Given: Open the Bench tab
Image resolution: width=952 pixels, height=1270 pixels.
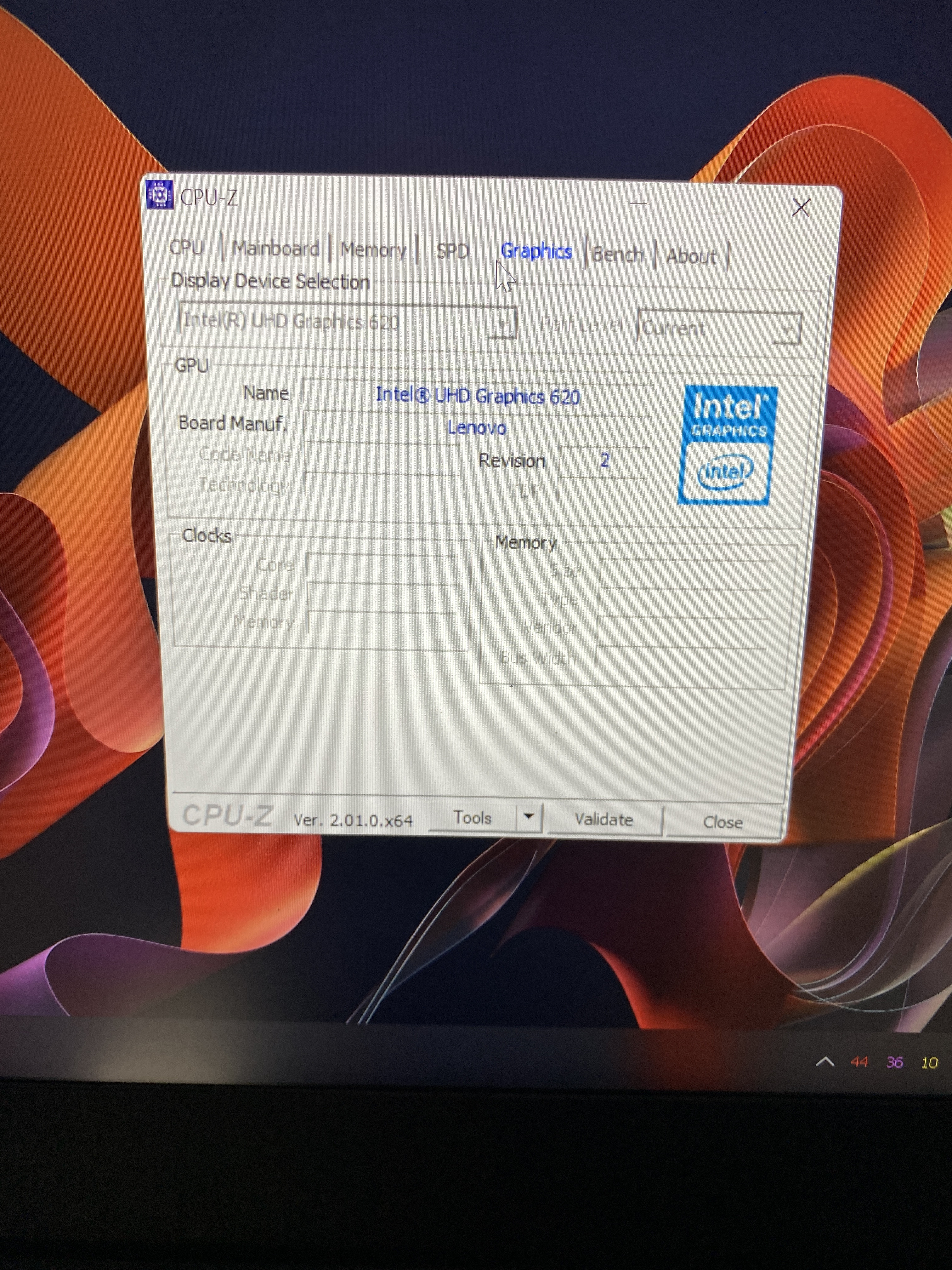Looking at the screenshot, I should [617, 254].
